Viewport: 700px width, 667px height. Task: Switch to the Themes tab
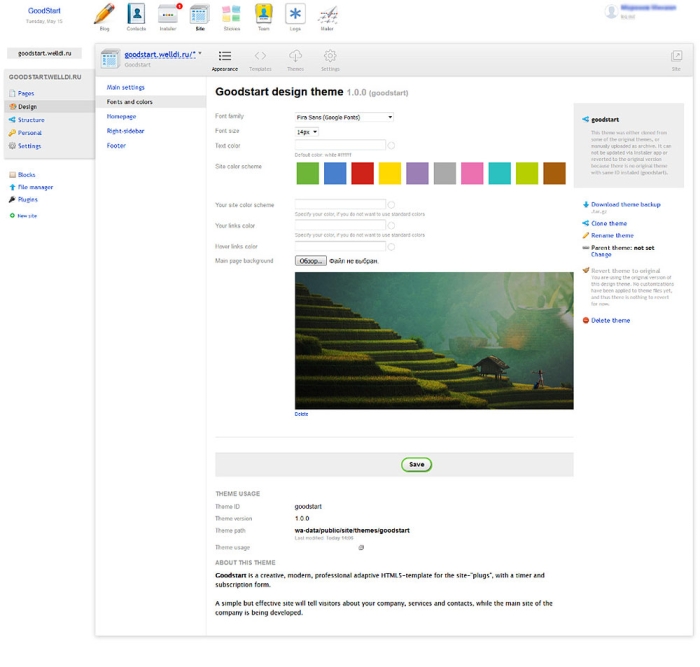(x=295, y=59)
